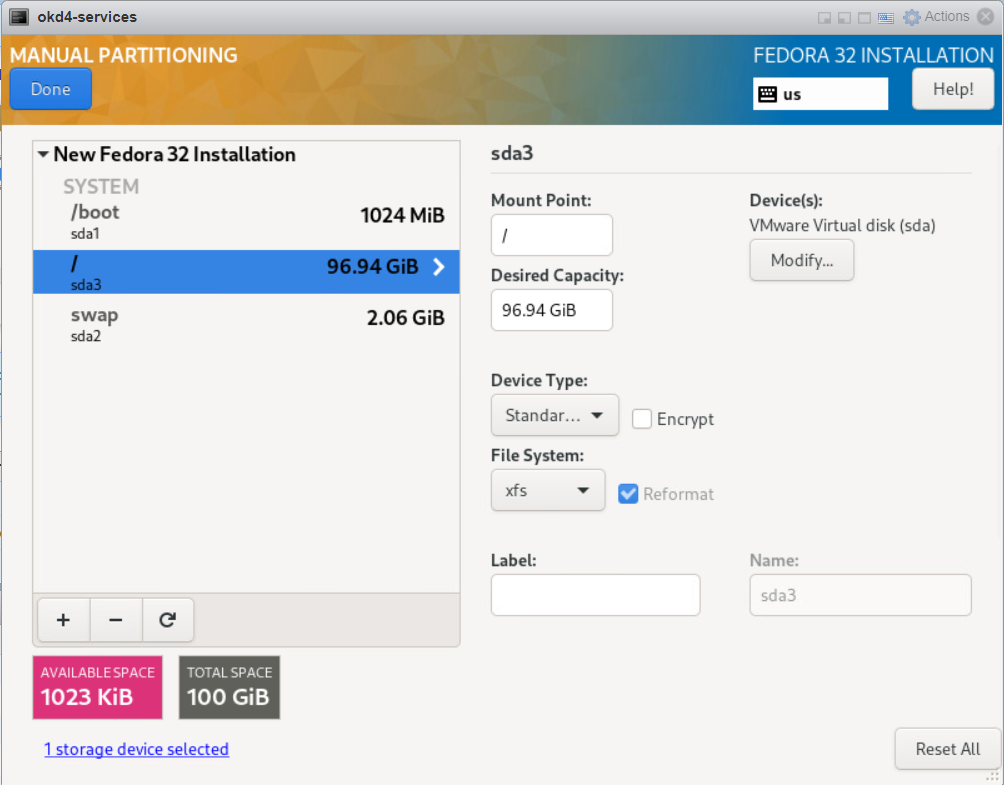Open the us keyboard layout indicator
This screenshot has height=785, width=1004.
click(x=820, y=94)
